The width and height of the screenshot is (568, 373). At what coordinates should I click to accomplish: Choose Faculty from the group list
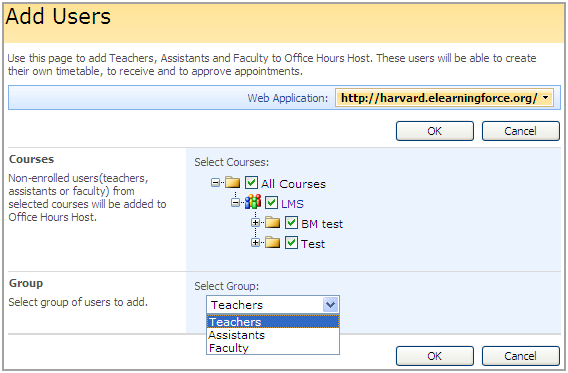273,348
